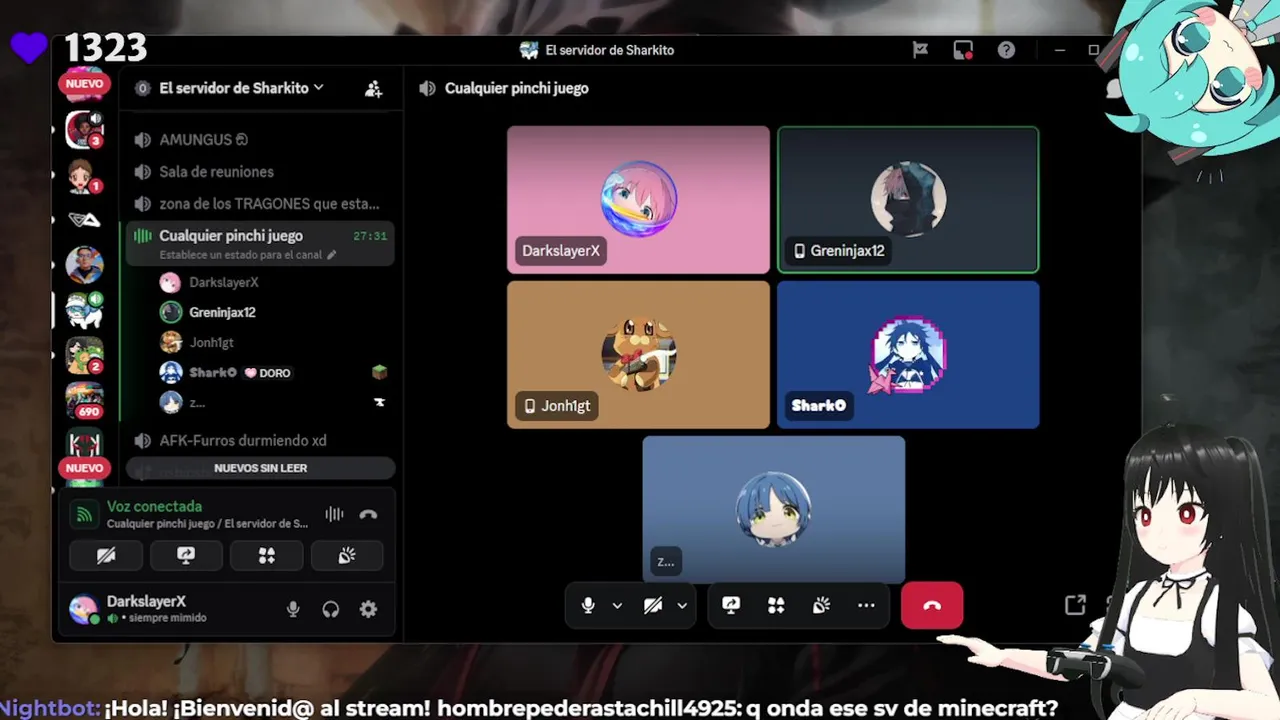The width and height of the screenshot is (1280, 720).
Task: Open the soundboard from the call bar
Action: (x=821, y=606)
